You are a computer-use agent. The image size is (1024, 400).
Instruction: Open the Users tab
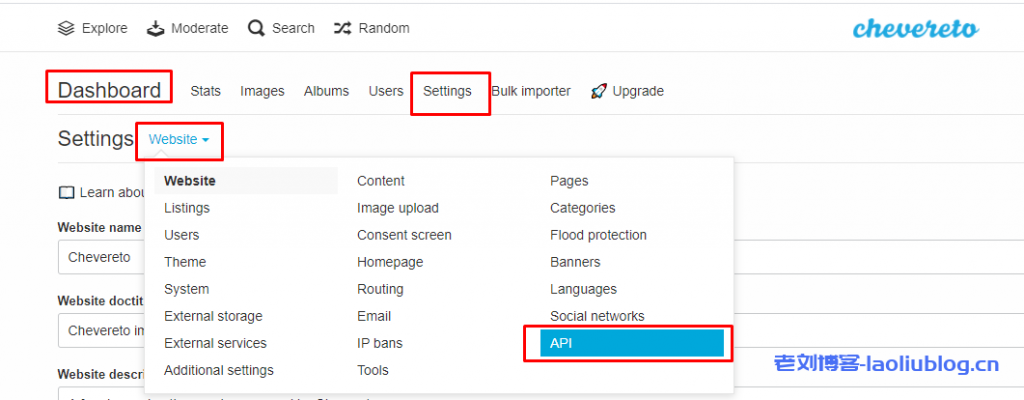click(x=385, y=91)
